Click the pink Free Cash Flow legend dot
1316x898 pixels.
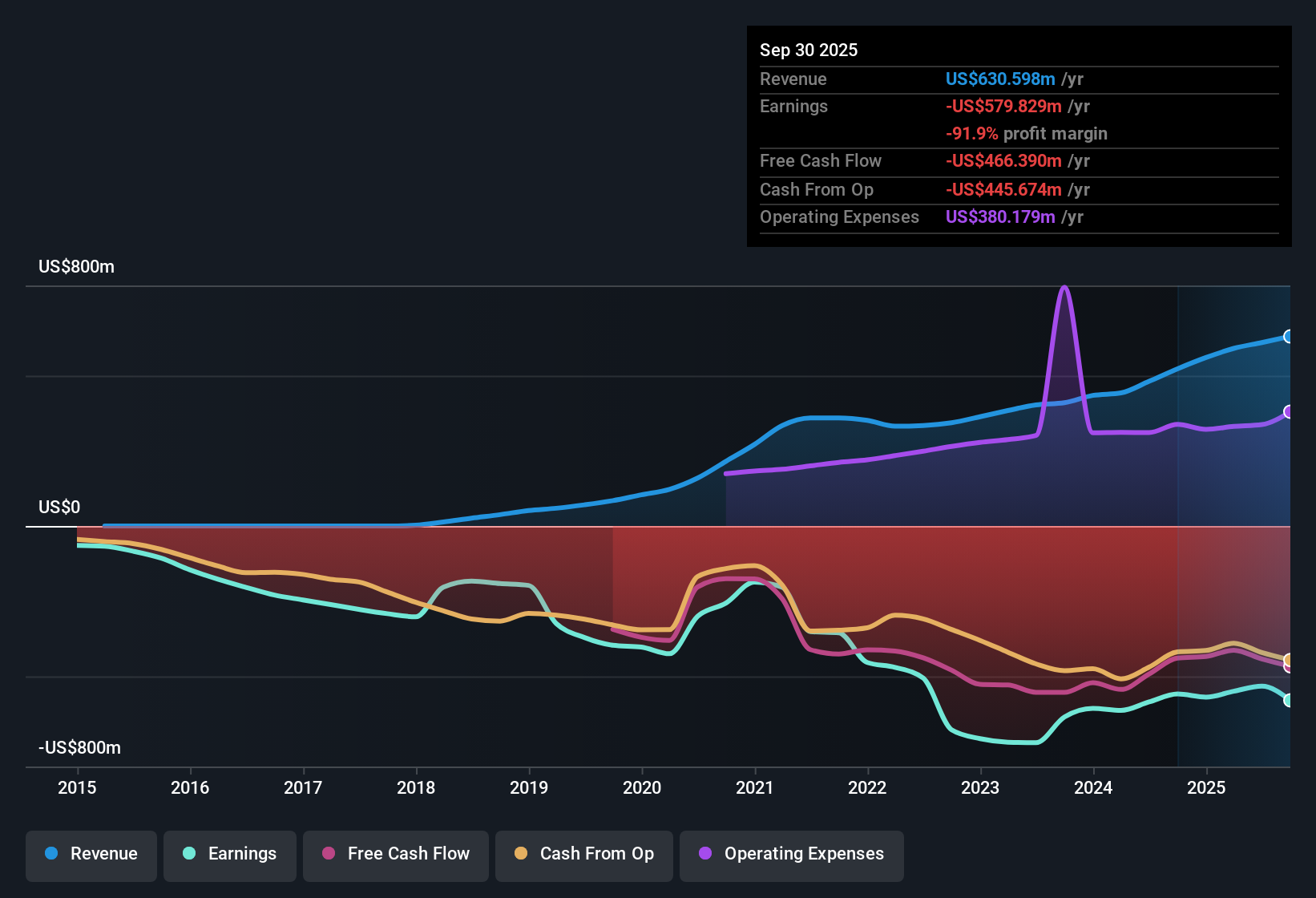pyautogui.click(x=327, y=854)
